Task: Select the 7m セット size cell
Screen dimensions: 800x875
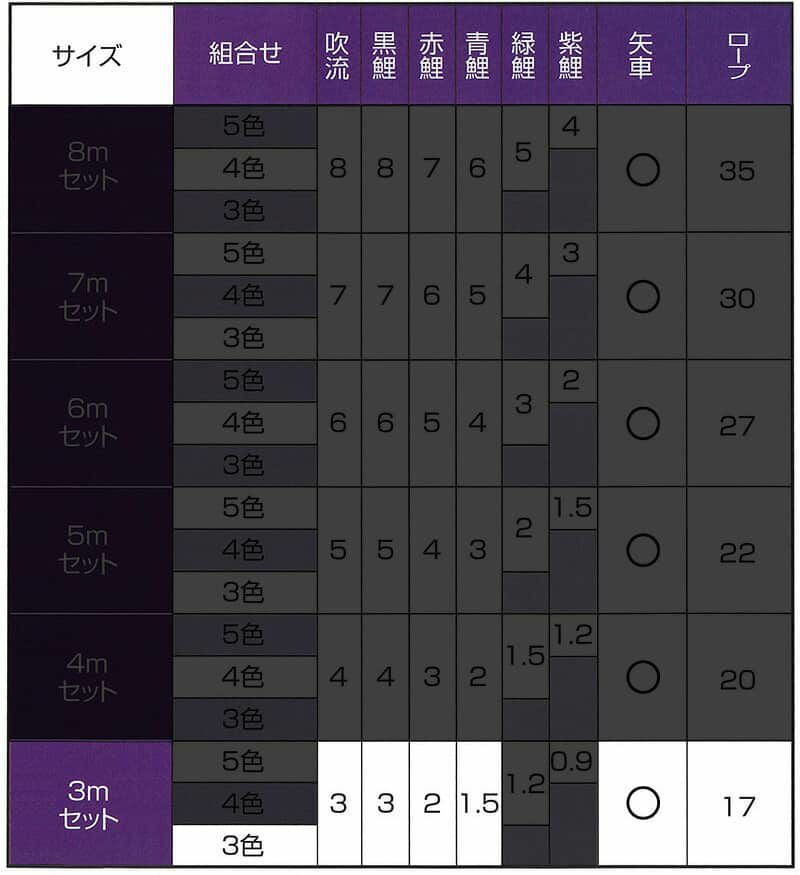Action: [89, 297]
